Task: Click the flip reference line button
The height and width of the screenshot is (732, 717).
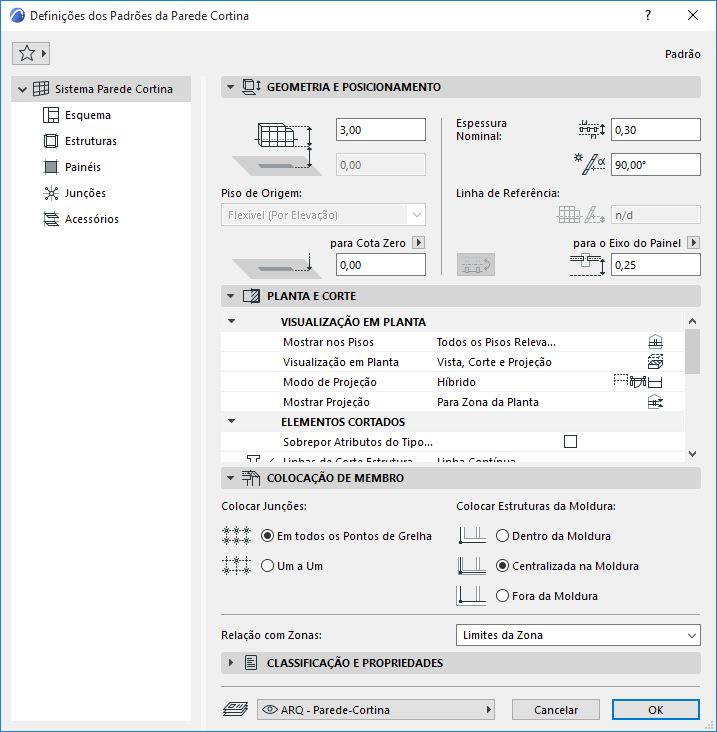Action: [476, 265]
